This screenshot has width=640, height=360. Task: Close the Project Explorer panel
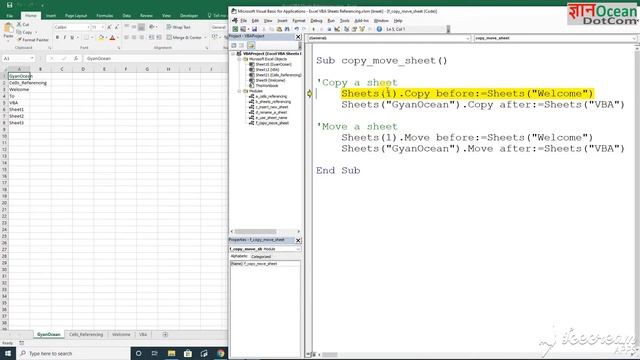pos(298,37)
